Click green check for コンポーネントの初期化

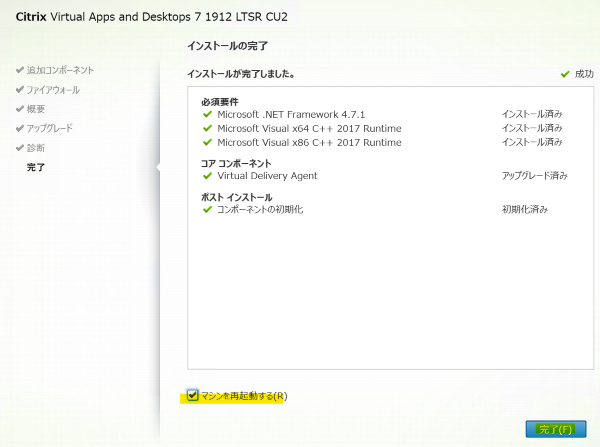(x=207, y=209)
